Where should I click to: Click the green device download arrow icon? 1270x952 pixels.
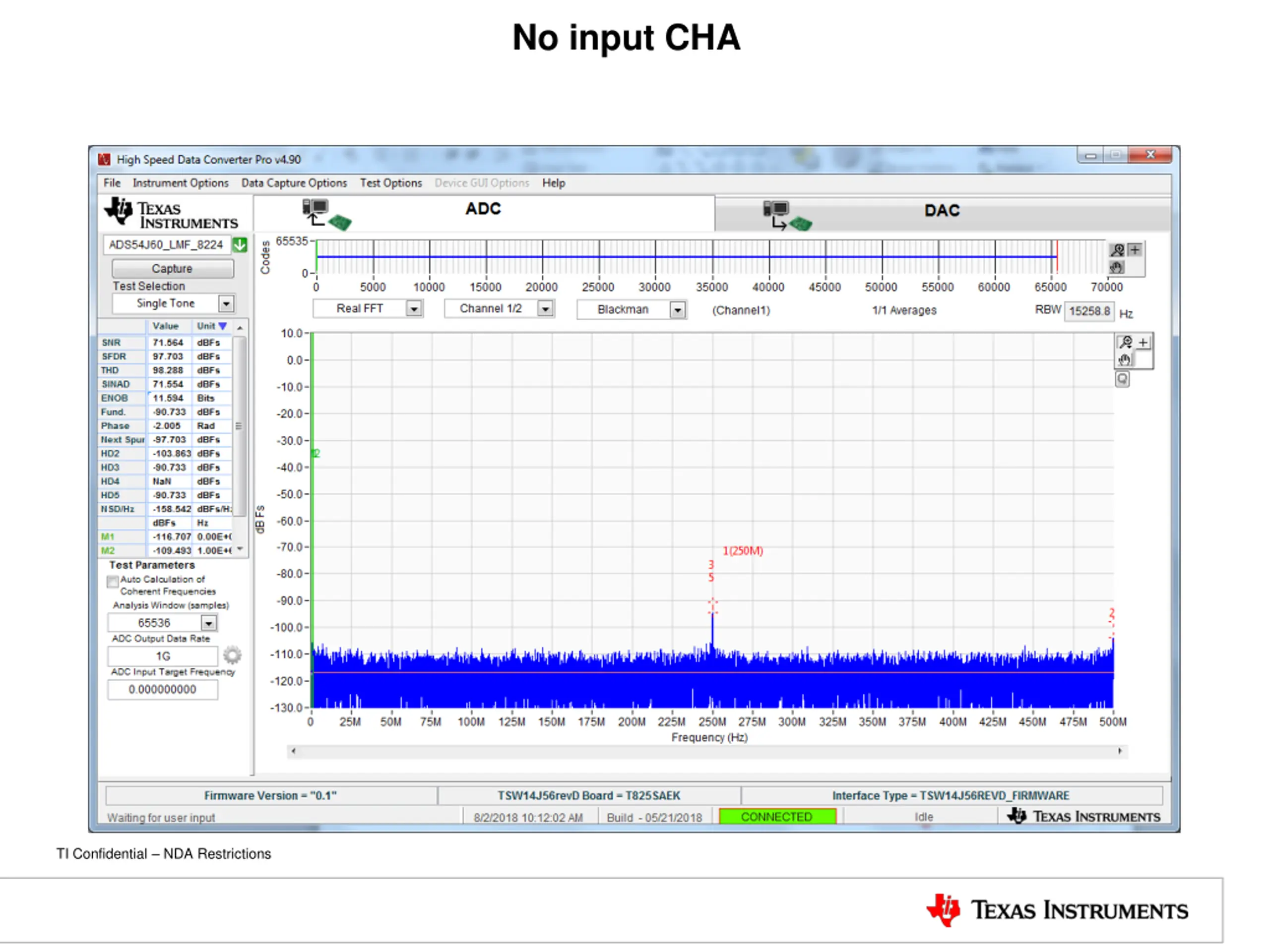tap(240, 245)
